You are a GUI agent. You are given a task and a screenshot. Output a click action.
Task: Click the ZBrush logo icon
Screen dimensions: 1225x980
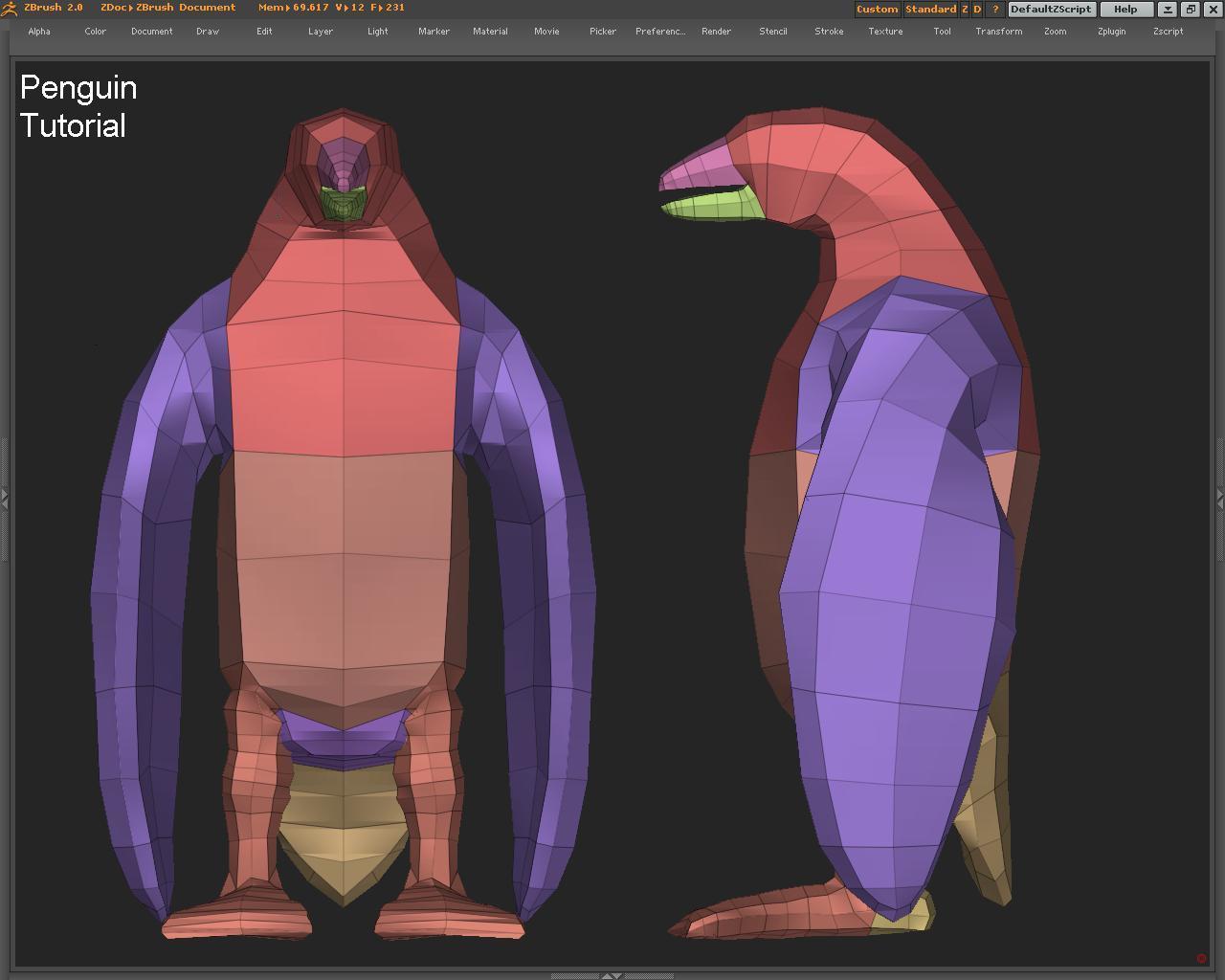click(10, 9)
